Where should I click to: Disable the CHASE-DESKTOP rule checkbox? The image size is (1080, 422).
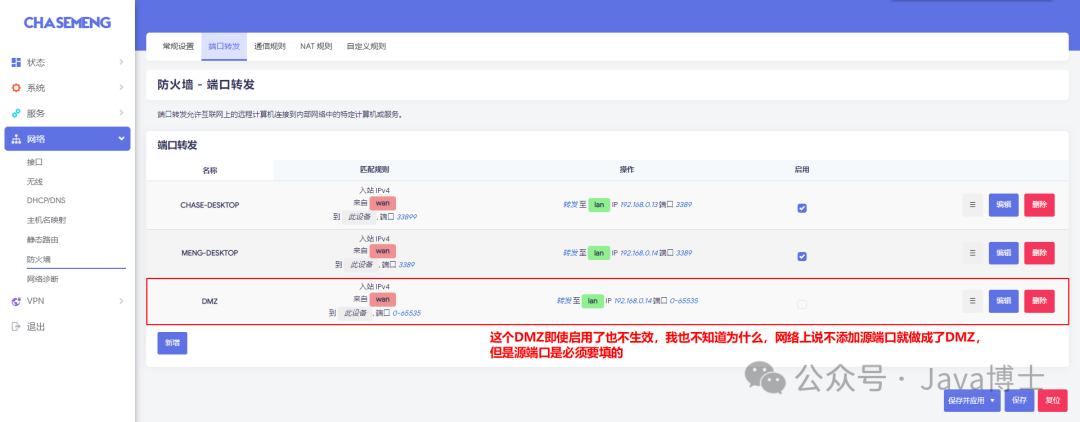tap(802, 208)
